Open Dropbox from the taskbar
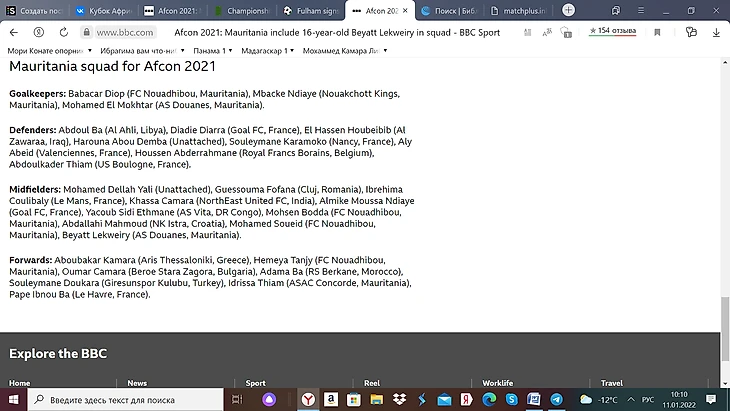 [x=399, y=399]
